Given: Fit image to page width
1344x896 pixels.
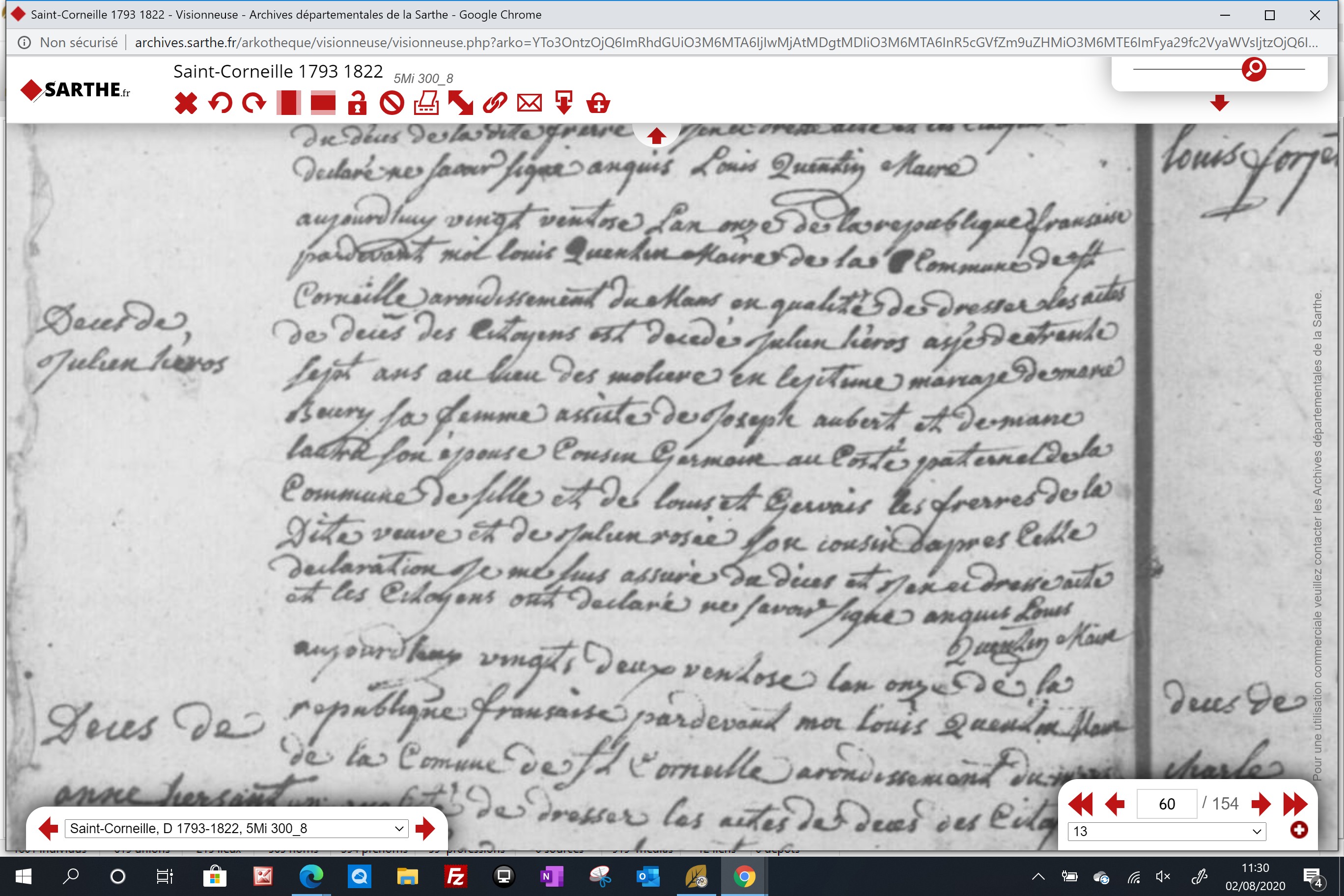Looking at the screenshot, I should (323, 104).
